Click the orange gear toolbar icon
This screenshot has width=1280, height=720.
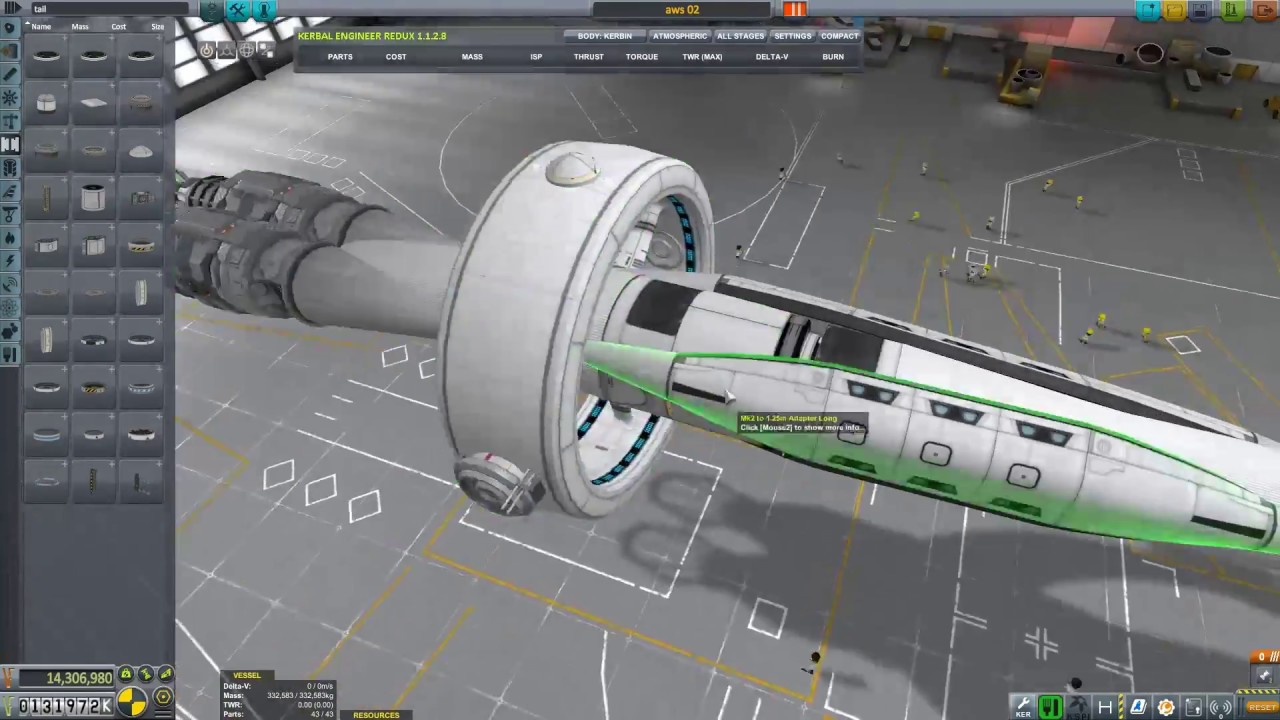1166,707
